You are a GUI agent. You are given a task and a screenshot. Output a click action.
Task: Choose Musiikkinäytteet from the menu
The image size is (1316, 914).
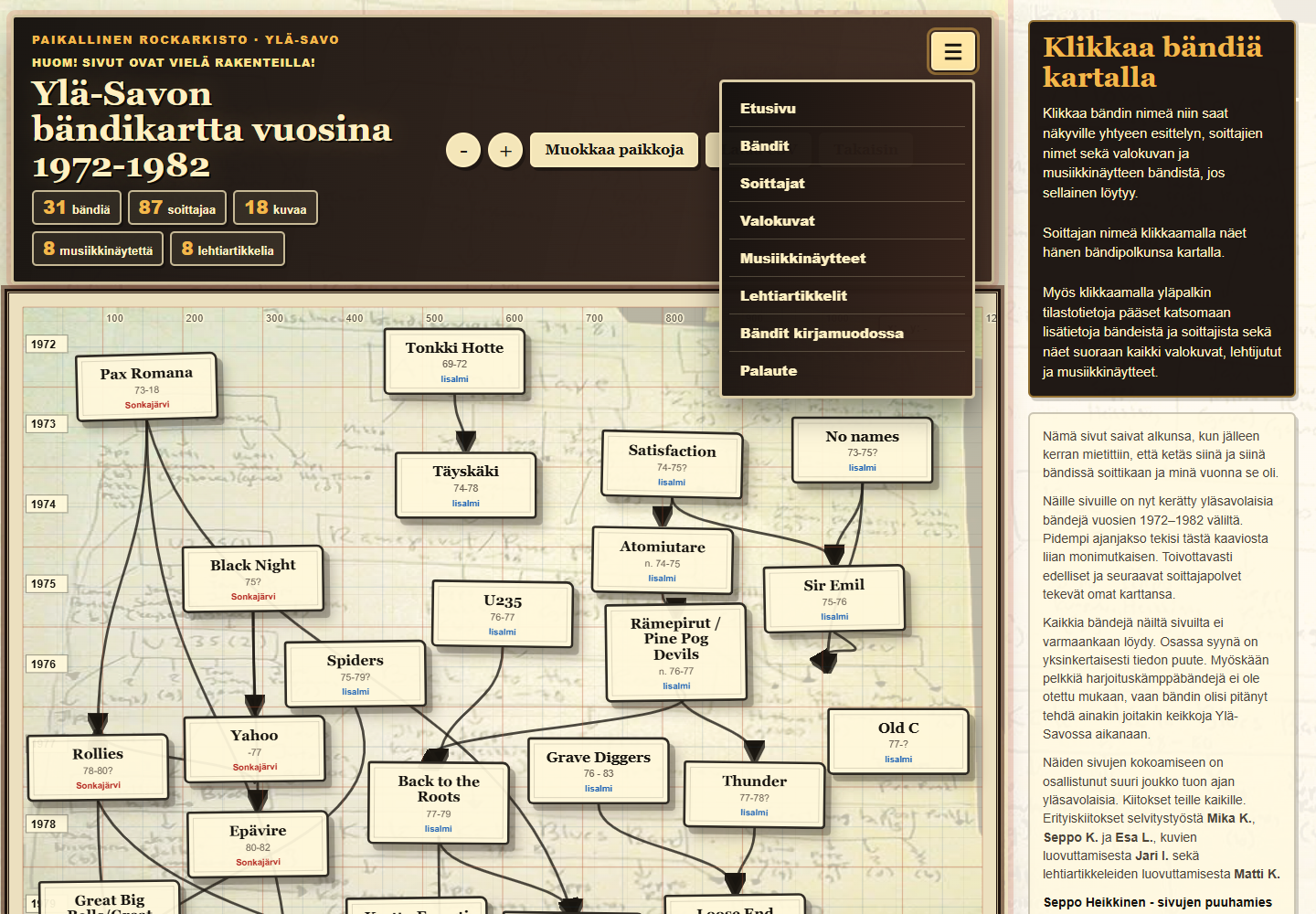point(847,259)
